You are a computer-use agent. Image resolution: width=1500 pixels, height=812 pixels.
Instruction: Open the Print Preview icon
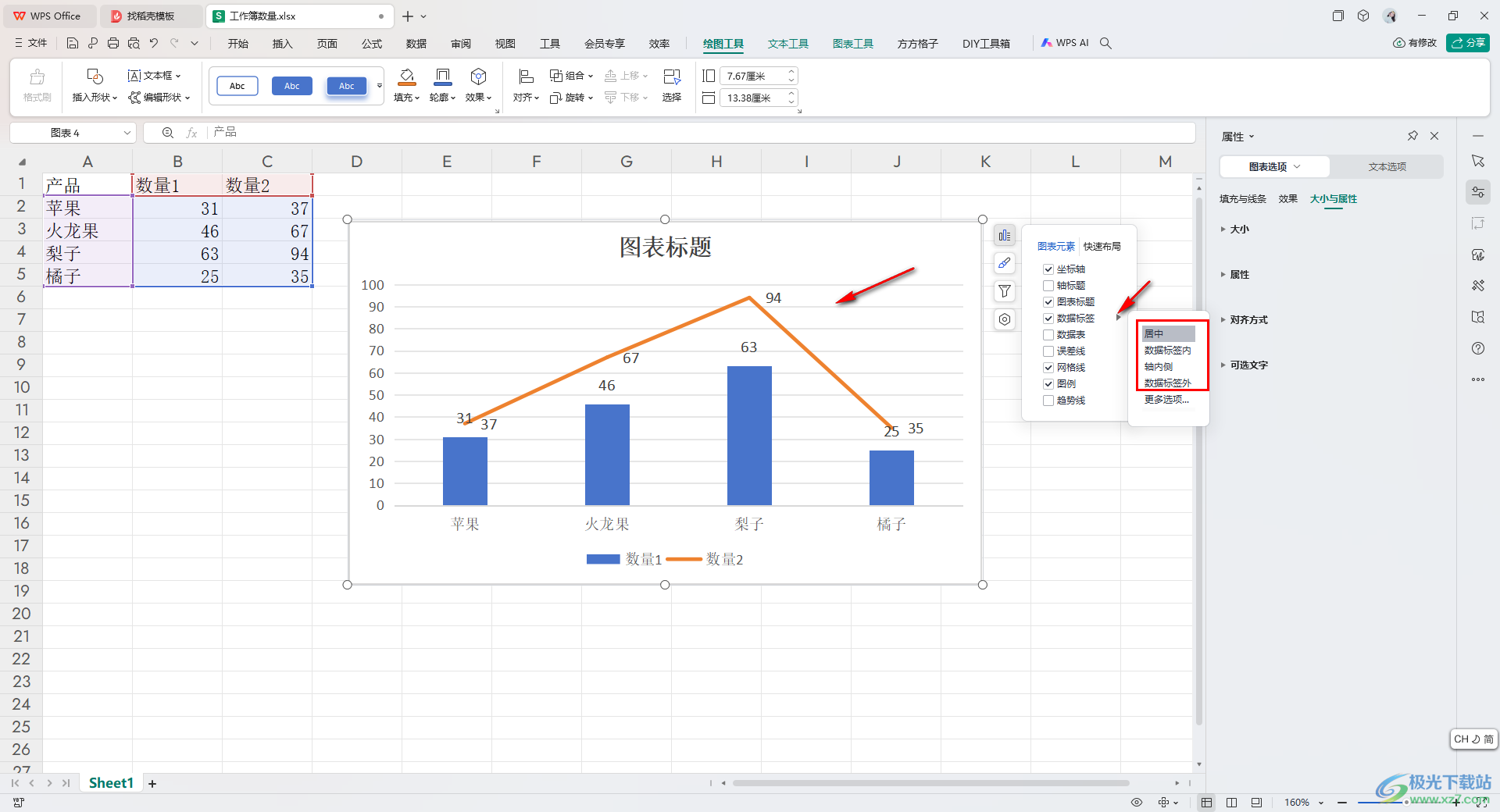[134, 44]
